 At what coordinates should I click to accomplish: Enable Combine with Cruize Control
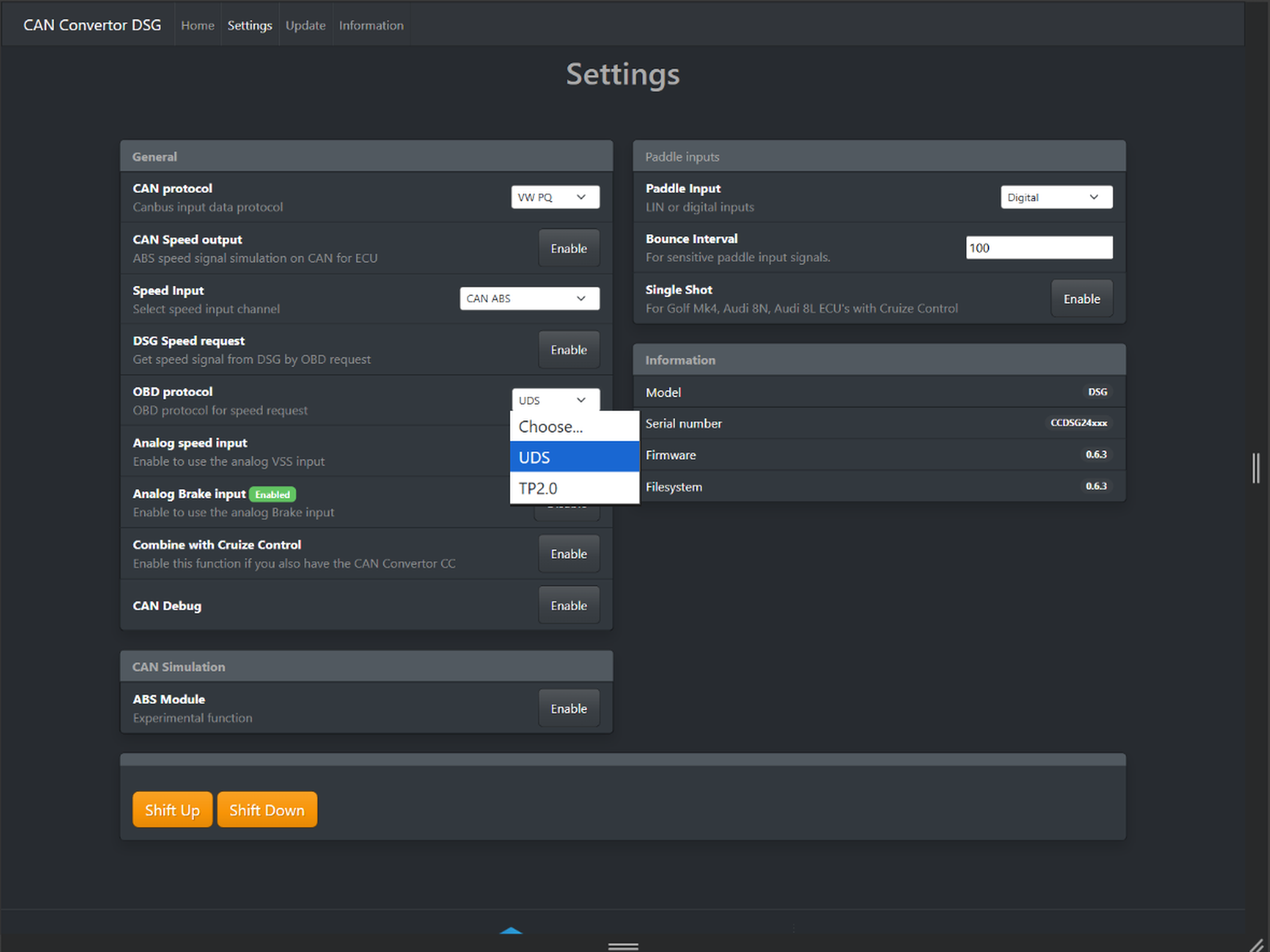[x=569, y=554]
